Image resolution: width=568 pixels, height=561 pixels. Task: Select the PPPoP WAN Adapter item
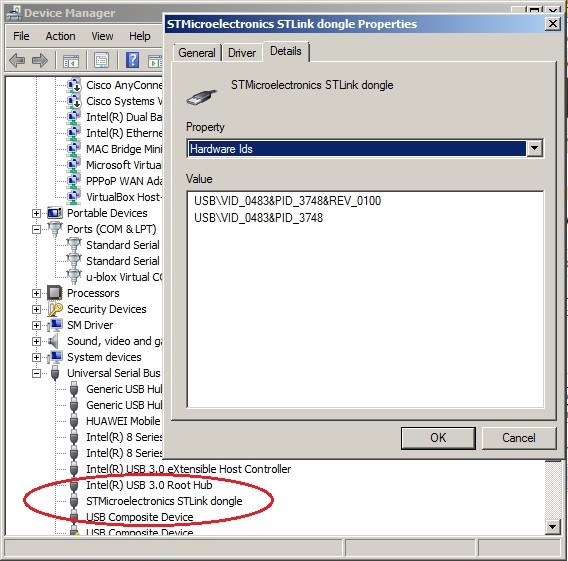tap(124, 181)
